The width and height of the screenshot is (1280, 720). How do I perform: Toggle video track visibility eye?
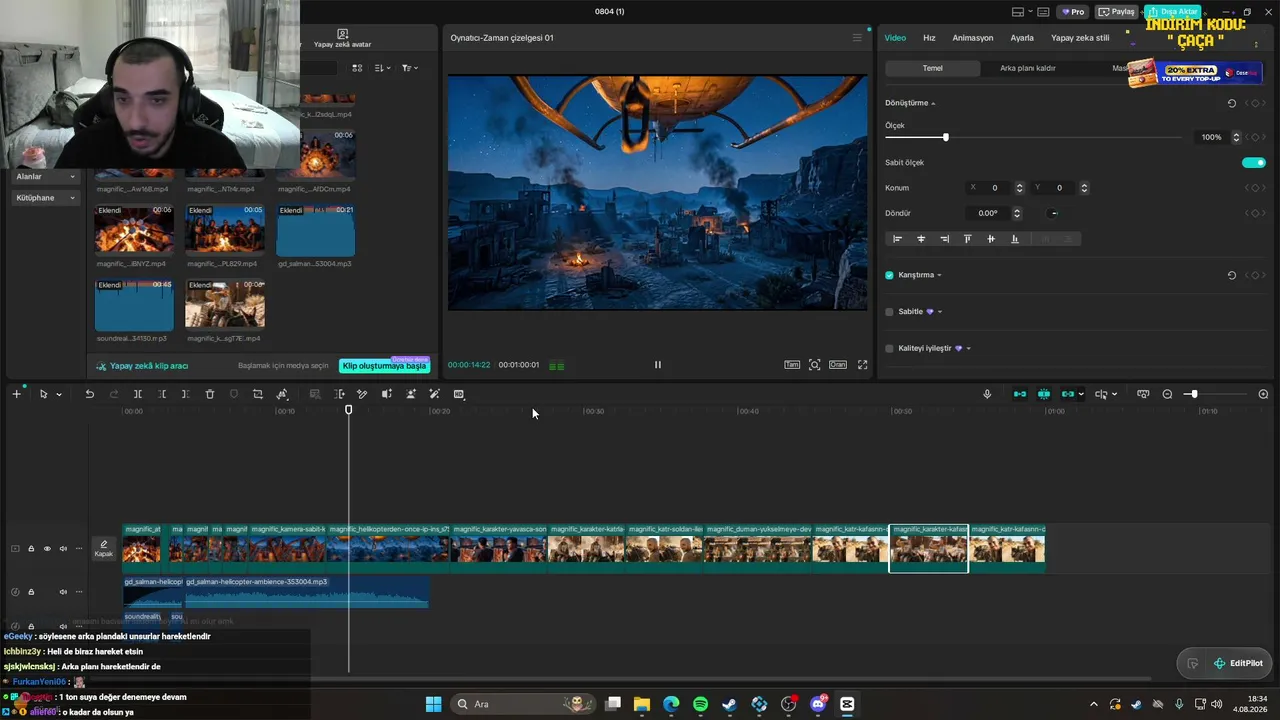click(46, 548)
